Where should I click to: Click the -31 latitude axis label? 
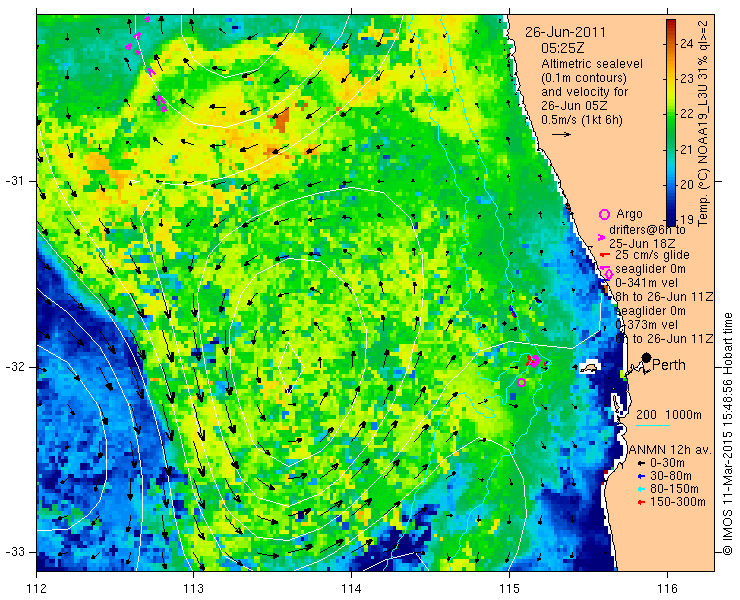[x=15, y=181]
